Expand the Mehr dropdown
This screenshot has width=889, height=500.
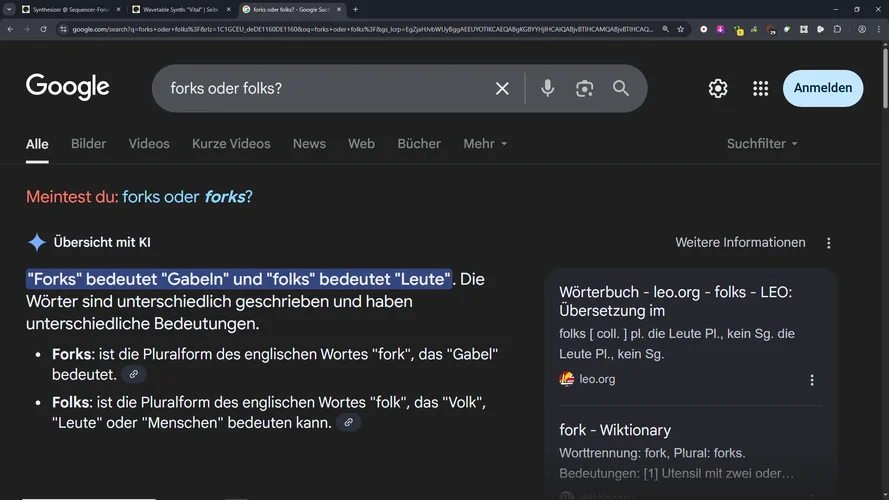(485, 144)
